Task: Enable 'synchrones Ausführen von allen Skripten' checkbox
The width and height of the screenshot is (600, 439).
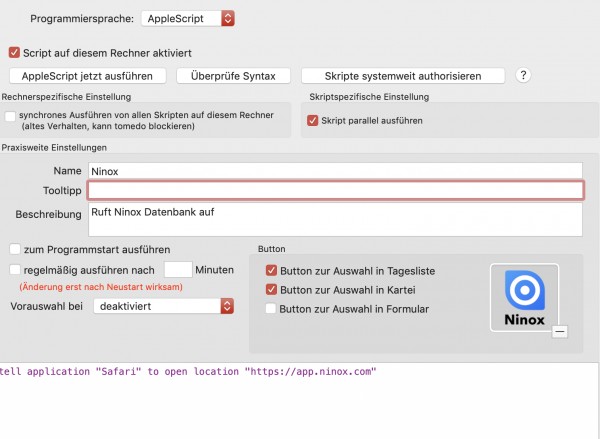Action: click(10, 116)
